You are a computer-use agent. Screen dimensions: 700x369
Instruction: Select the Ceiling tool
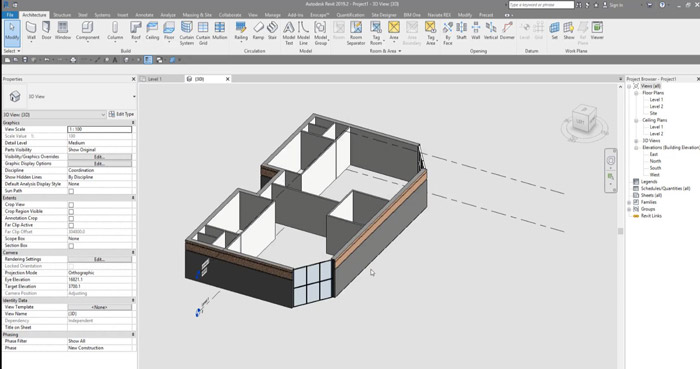point(152,31)
